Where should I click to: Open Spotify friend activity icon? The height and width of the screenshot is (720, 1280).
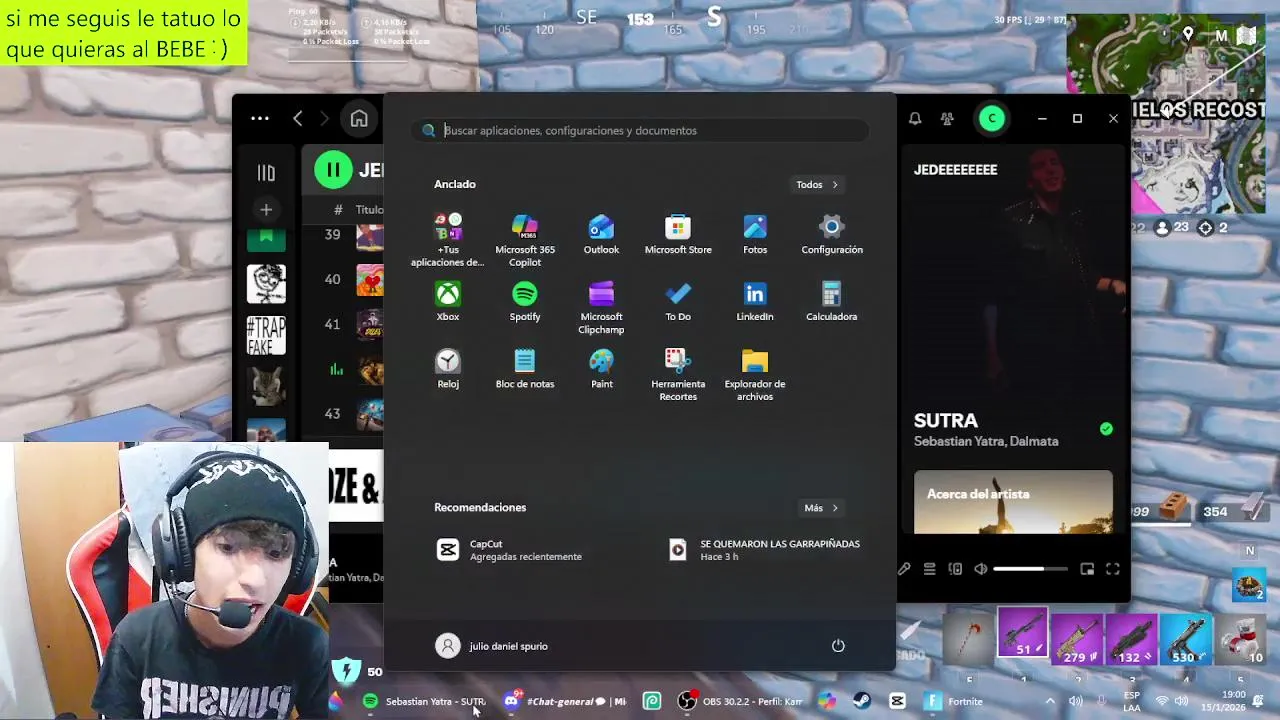pyautogui.click(x=947, y=119)
